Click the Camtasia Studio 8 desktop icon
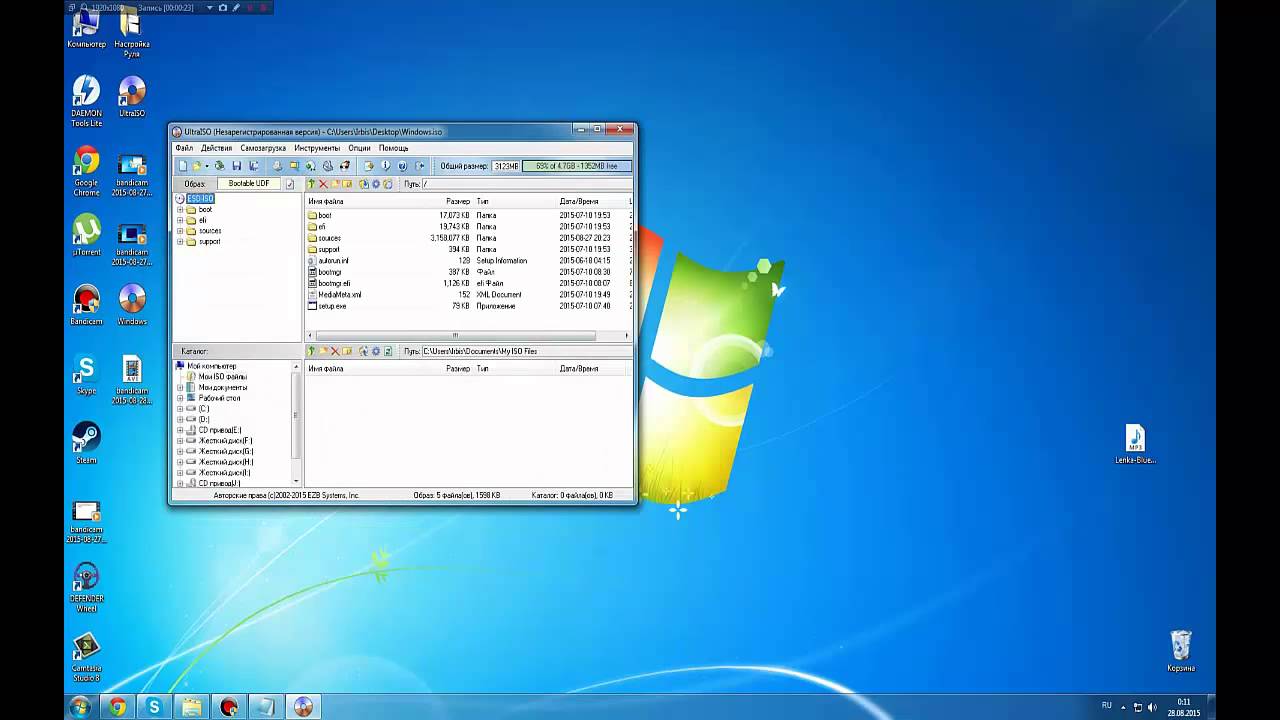 86,658
